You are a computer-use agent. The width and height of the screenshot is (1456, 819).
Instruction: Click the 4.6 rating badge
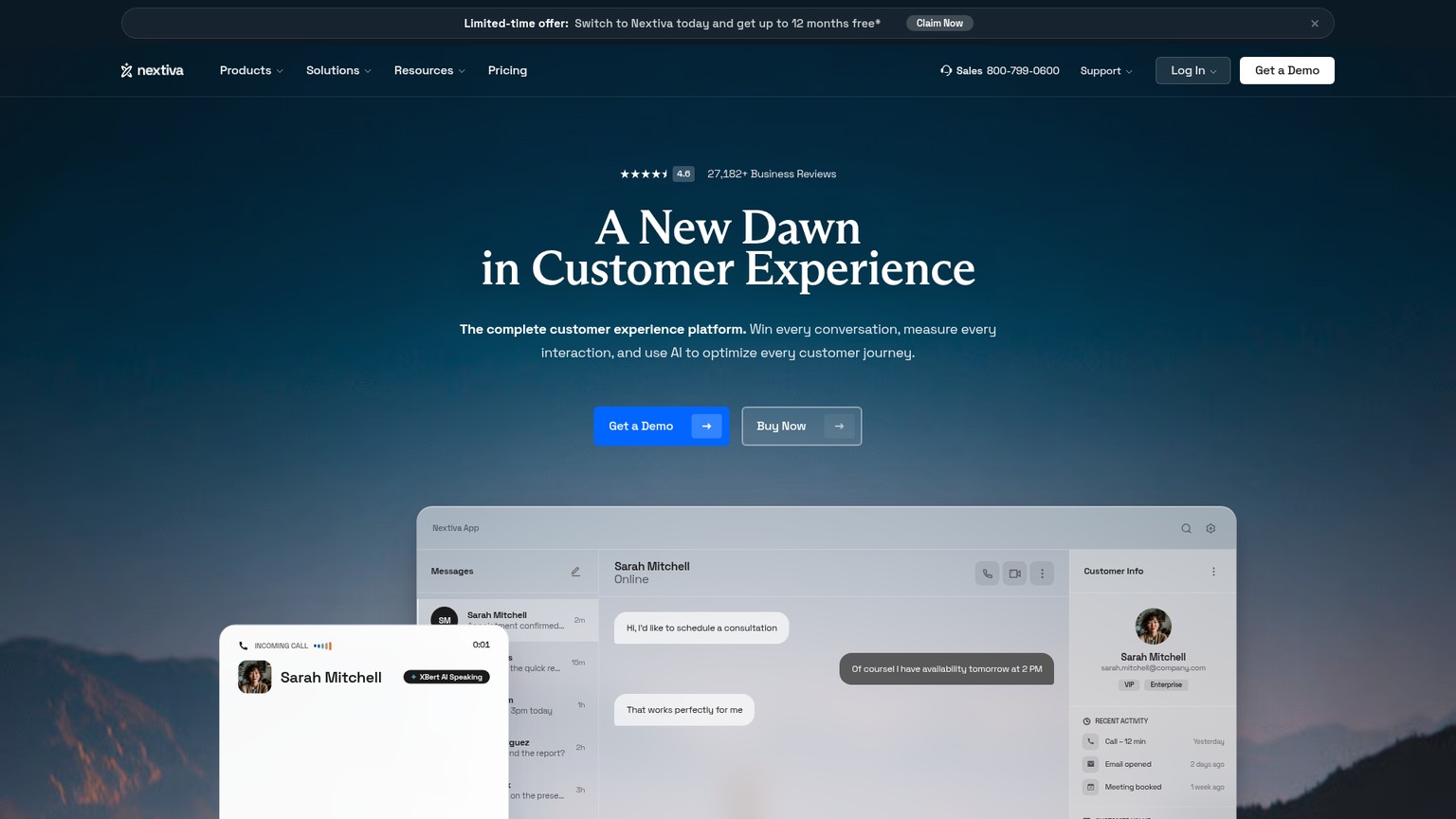(683, 173)
